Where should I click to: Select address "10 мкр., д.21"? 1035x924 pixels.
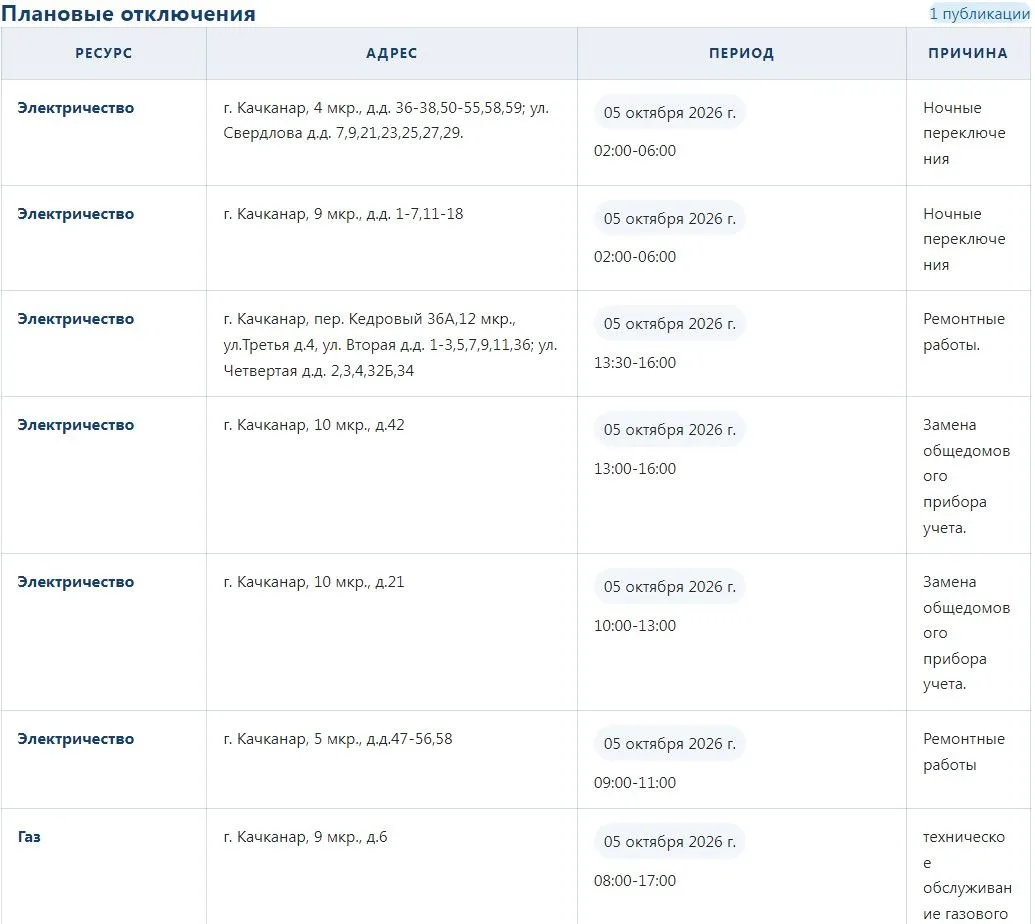[314, 582]
